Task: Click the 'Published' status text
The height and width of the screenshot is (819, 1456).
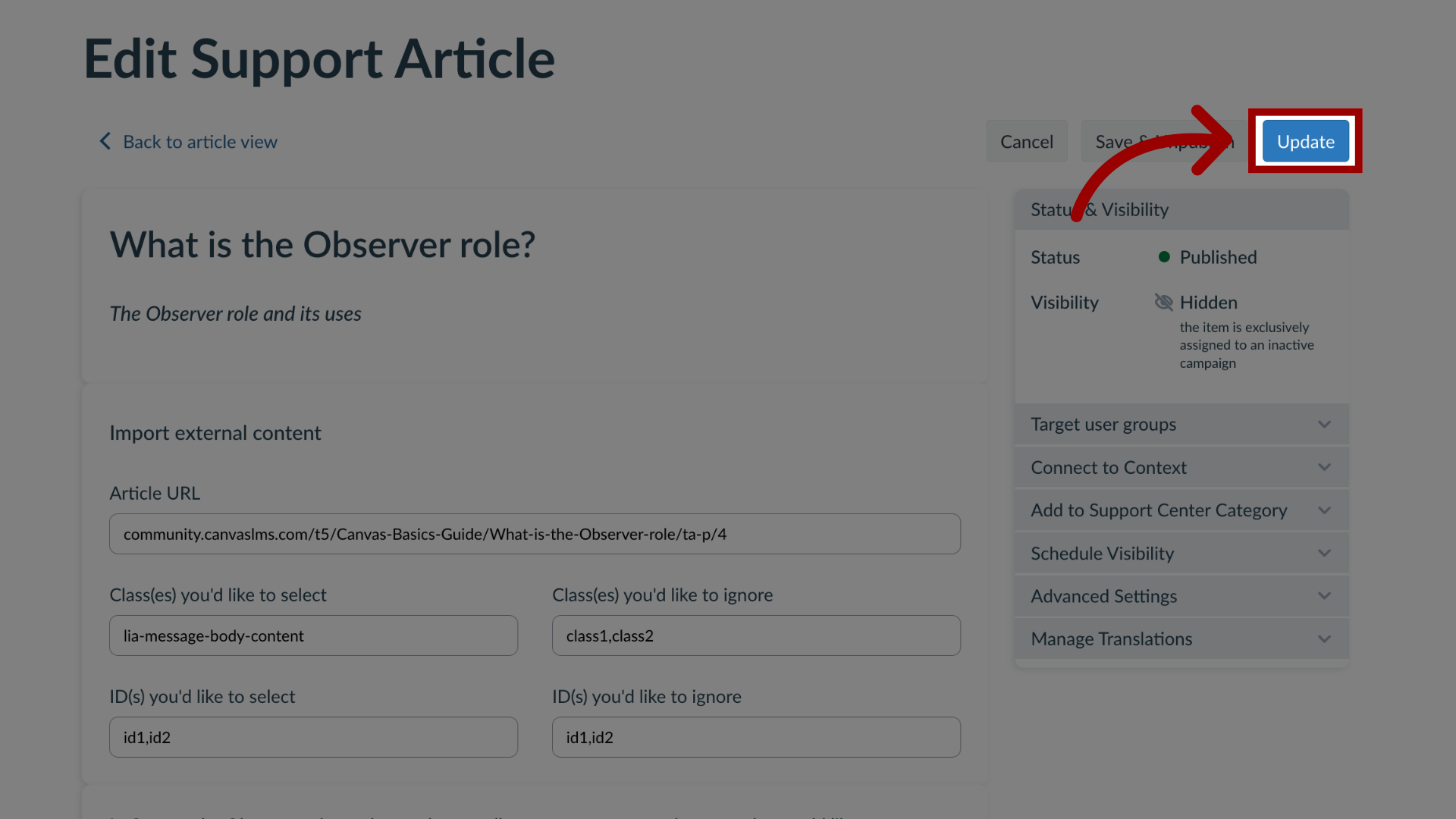Action: pos(1218,257)
